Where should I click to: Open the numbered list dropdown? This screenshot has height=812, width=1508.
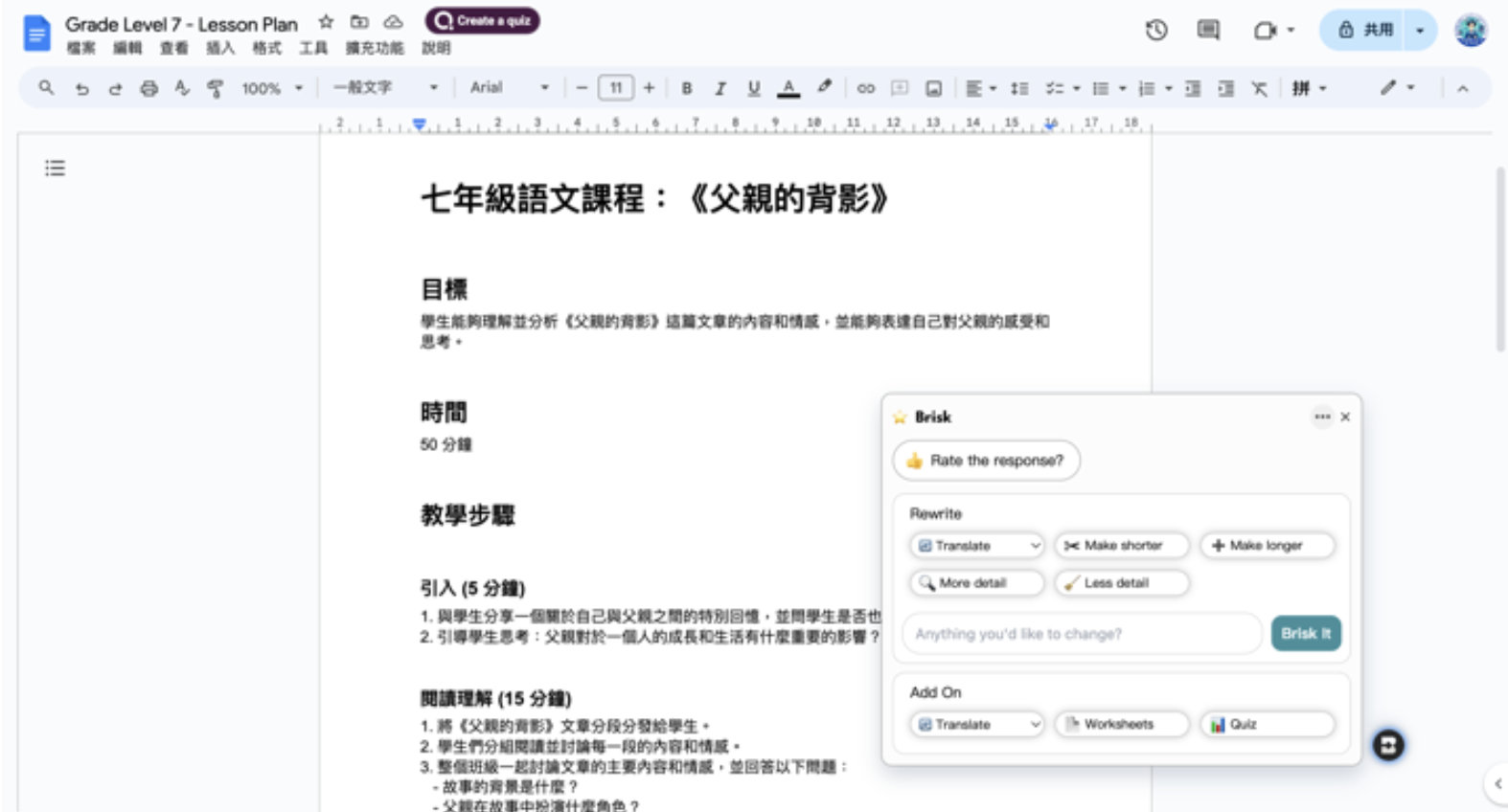click(x=1154, y=88)
